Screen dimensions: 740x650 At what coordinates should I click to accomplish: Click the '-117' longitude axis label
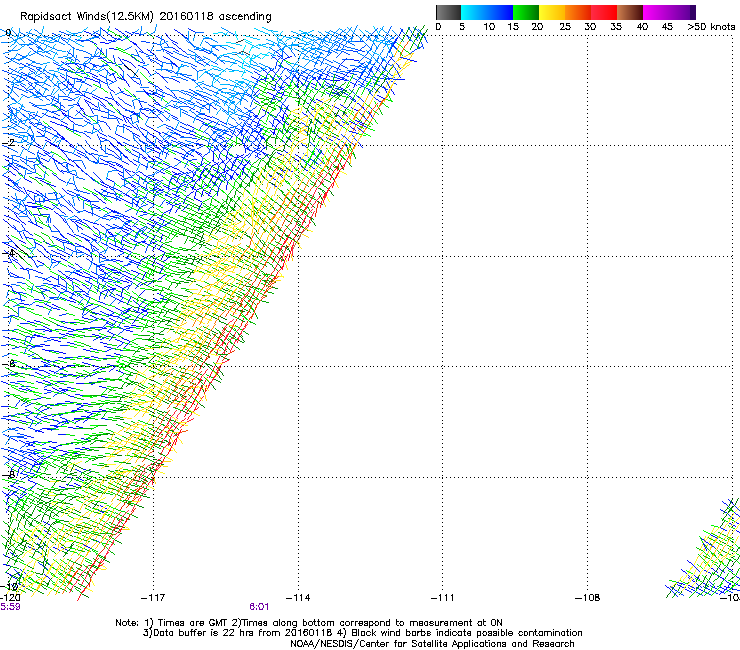[153, 598]
